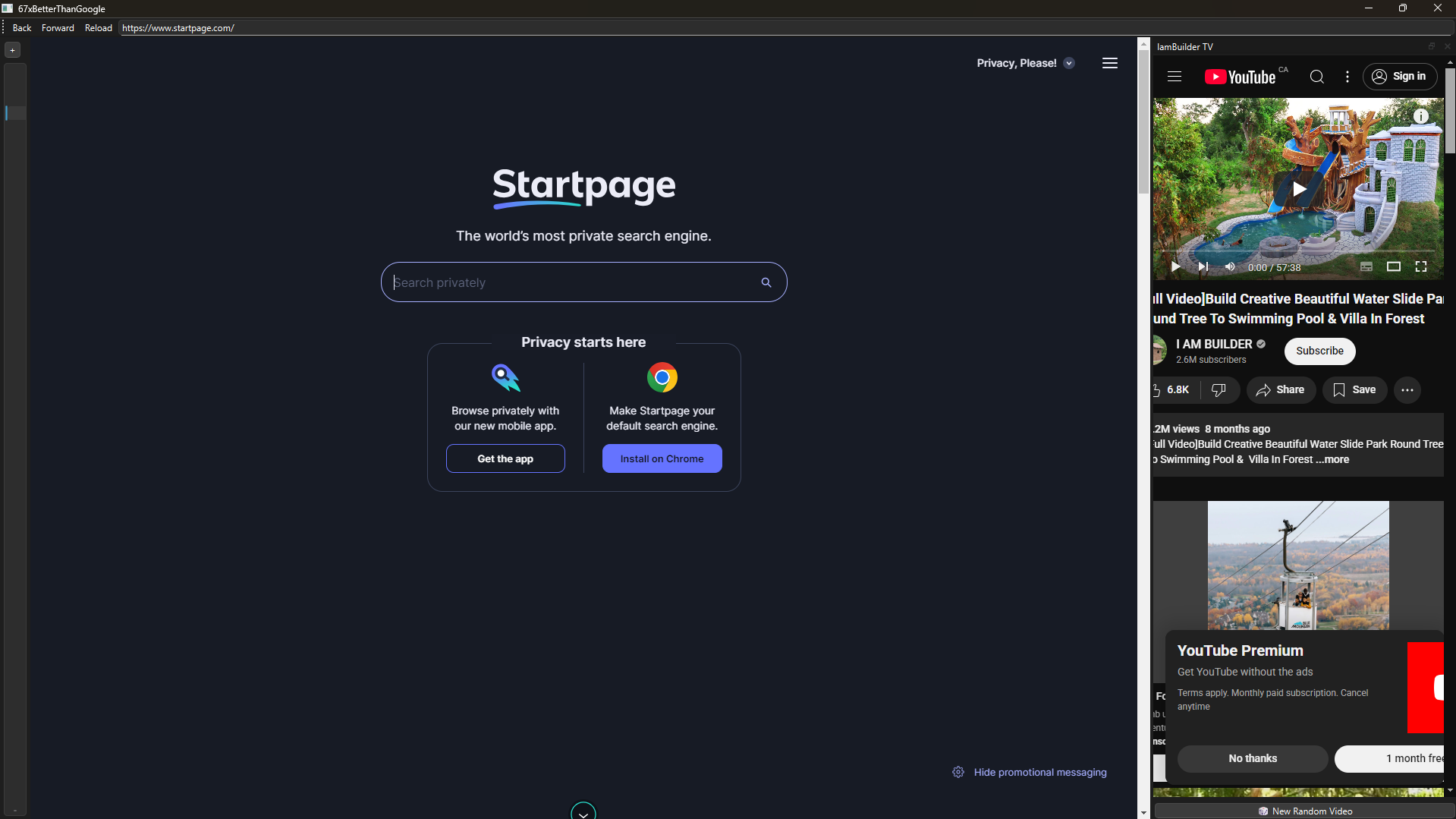Click Hide promotional messaging link
Image resolution: width=1456 pixels, height=819 pixels.
(1040, 772)
